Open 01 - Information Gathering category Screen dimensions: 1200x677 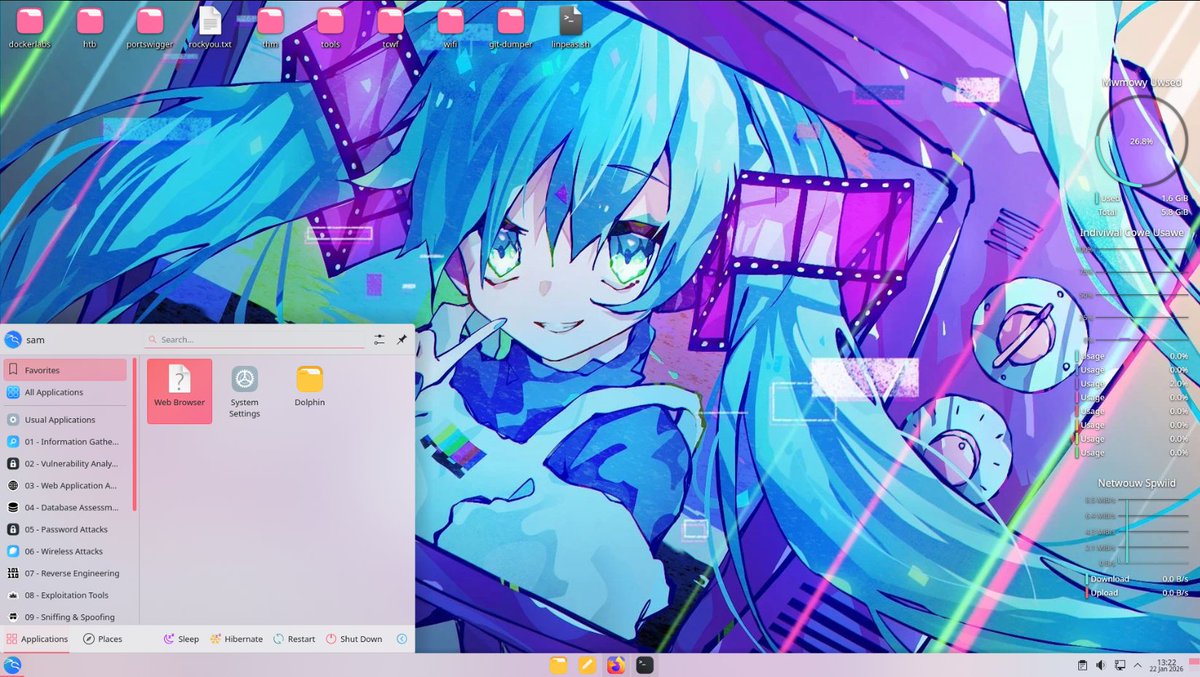coord(65,442)
